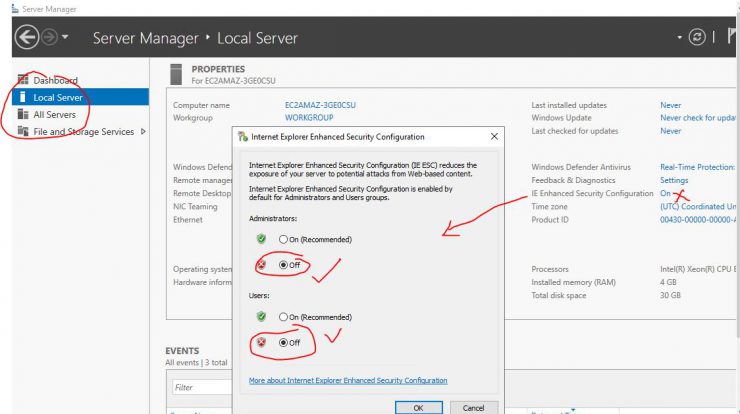Click Last checked for updates Never link

[671, 131]
